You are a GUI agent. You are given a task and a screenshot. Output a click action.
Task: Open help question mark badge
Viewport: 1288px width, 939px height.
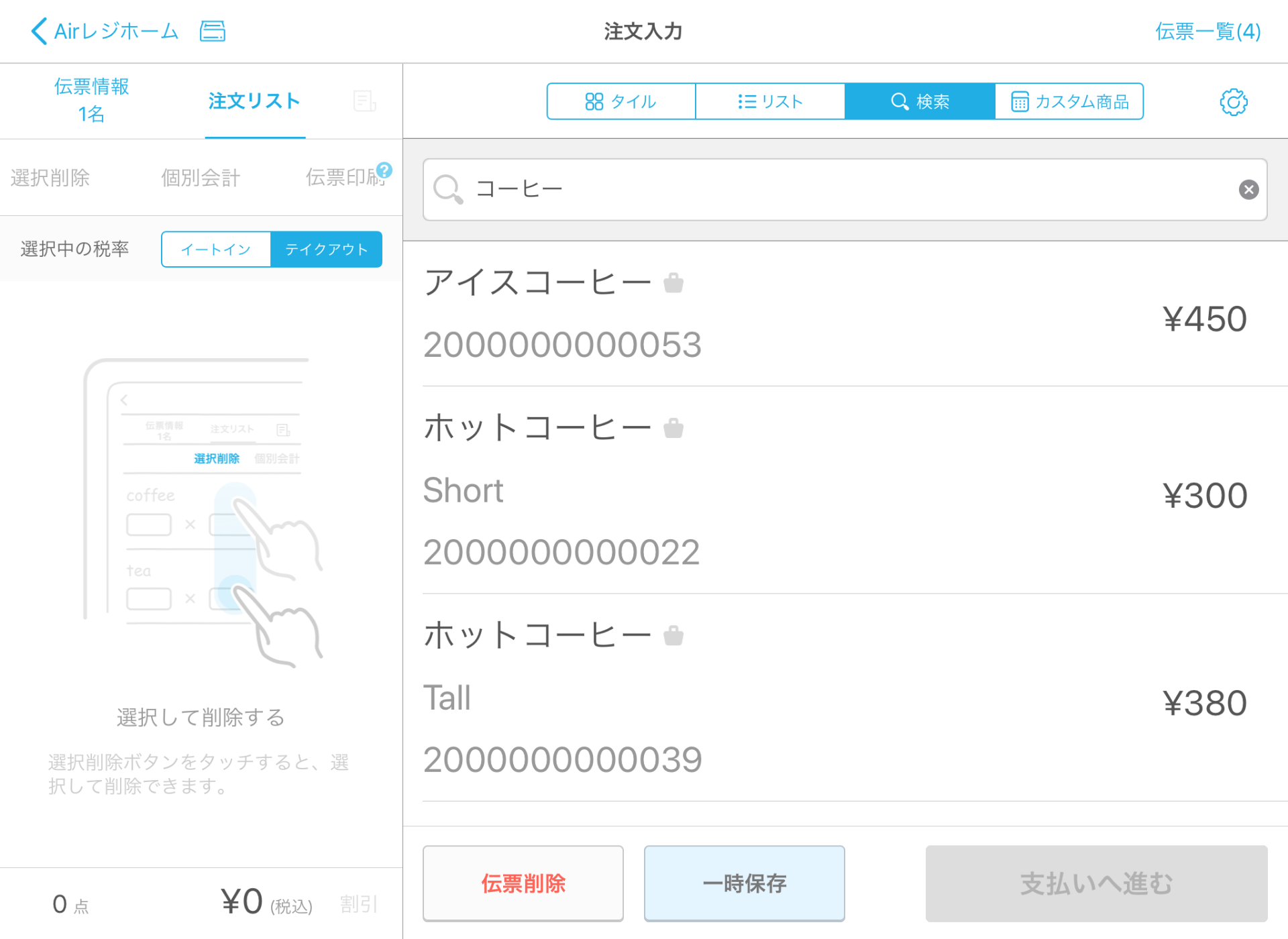384,170
